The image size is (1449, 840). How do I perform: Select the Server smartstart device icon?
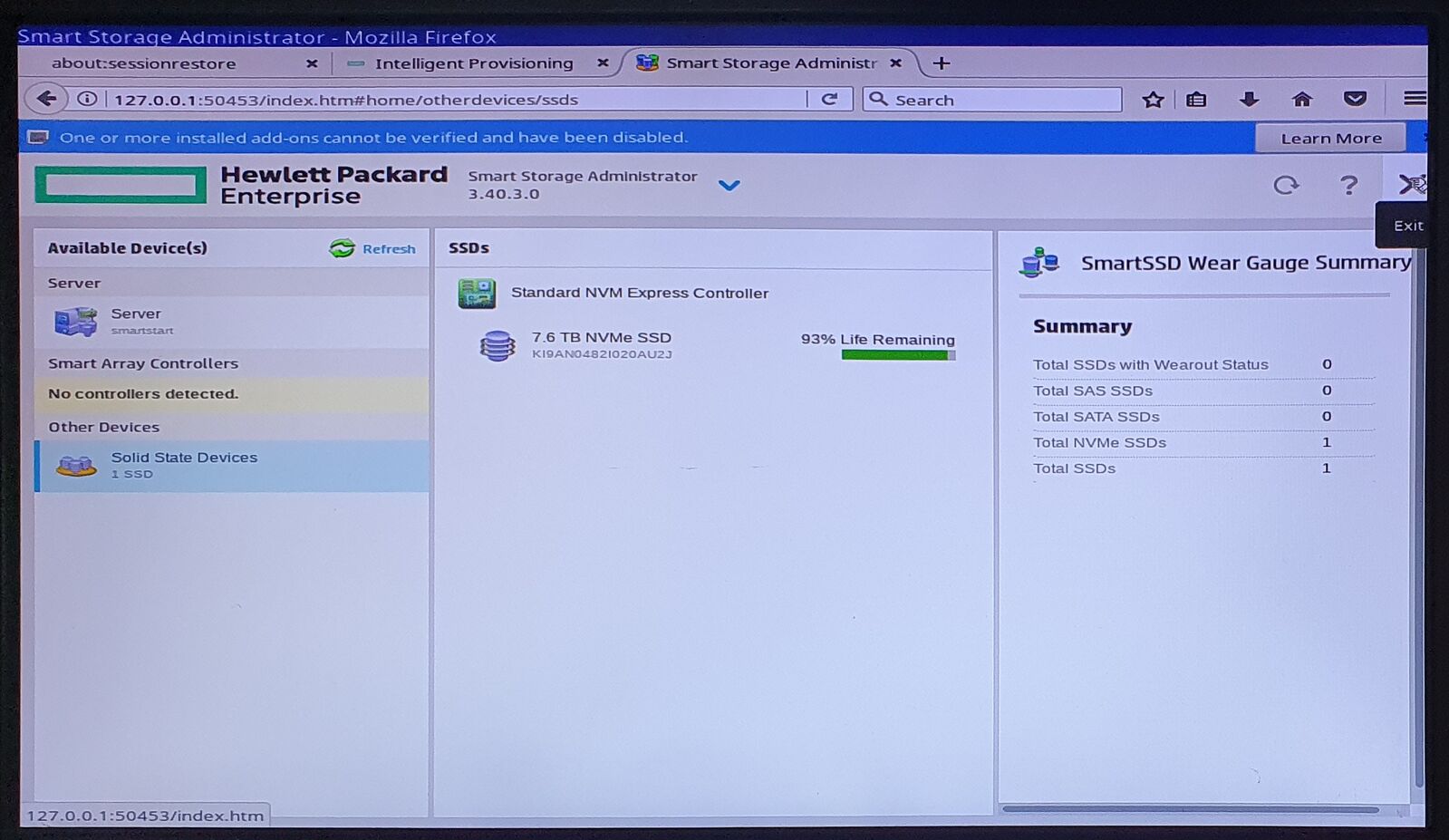pyautogui.click(x=76, y=322)
